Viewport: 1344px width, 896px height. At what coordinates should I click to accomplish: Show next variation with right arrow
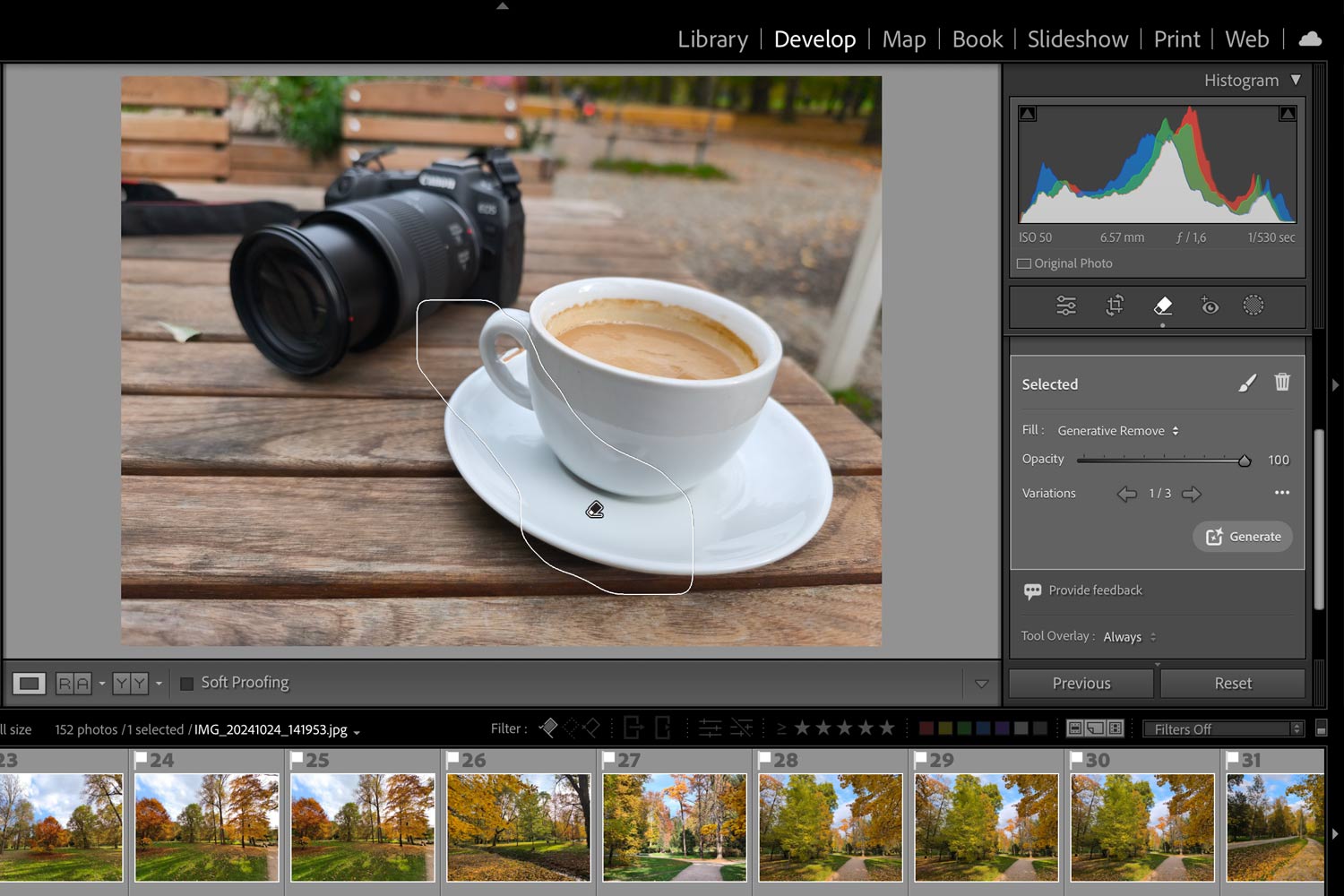(1192, 494)
